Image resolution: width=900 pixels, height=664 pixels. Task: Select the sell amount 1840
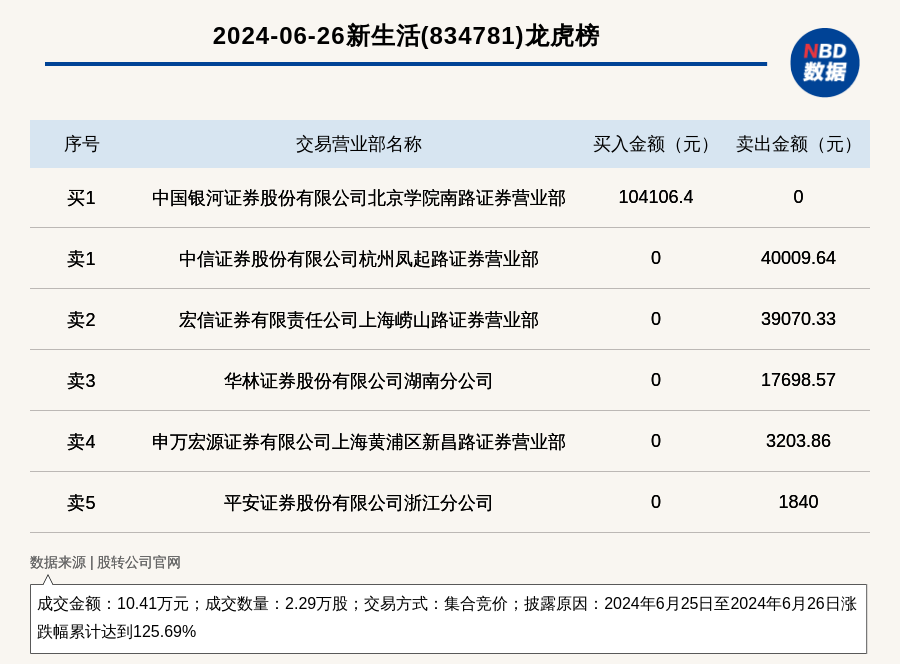[798, 502]
